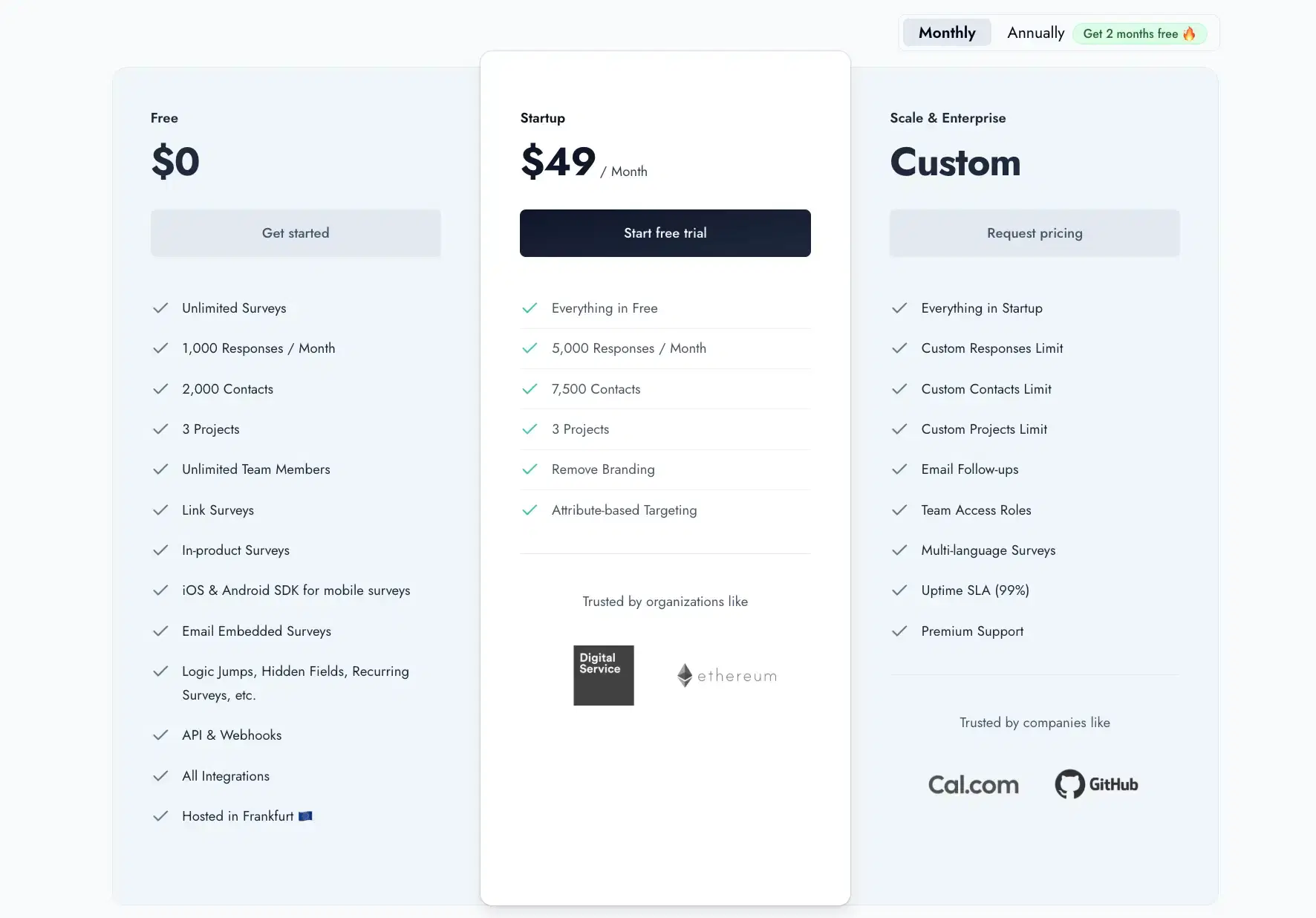This screenshot has height=918, width=1316.
Task: Select the Monthly billing option
Action: point(946,32)
